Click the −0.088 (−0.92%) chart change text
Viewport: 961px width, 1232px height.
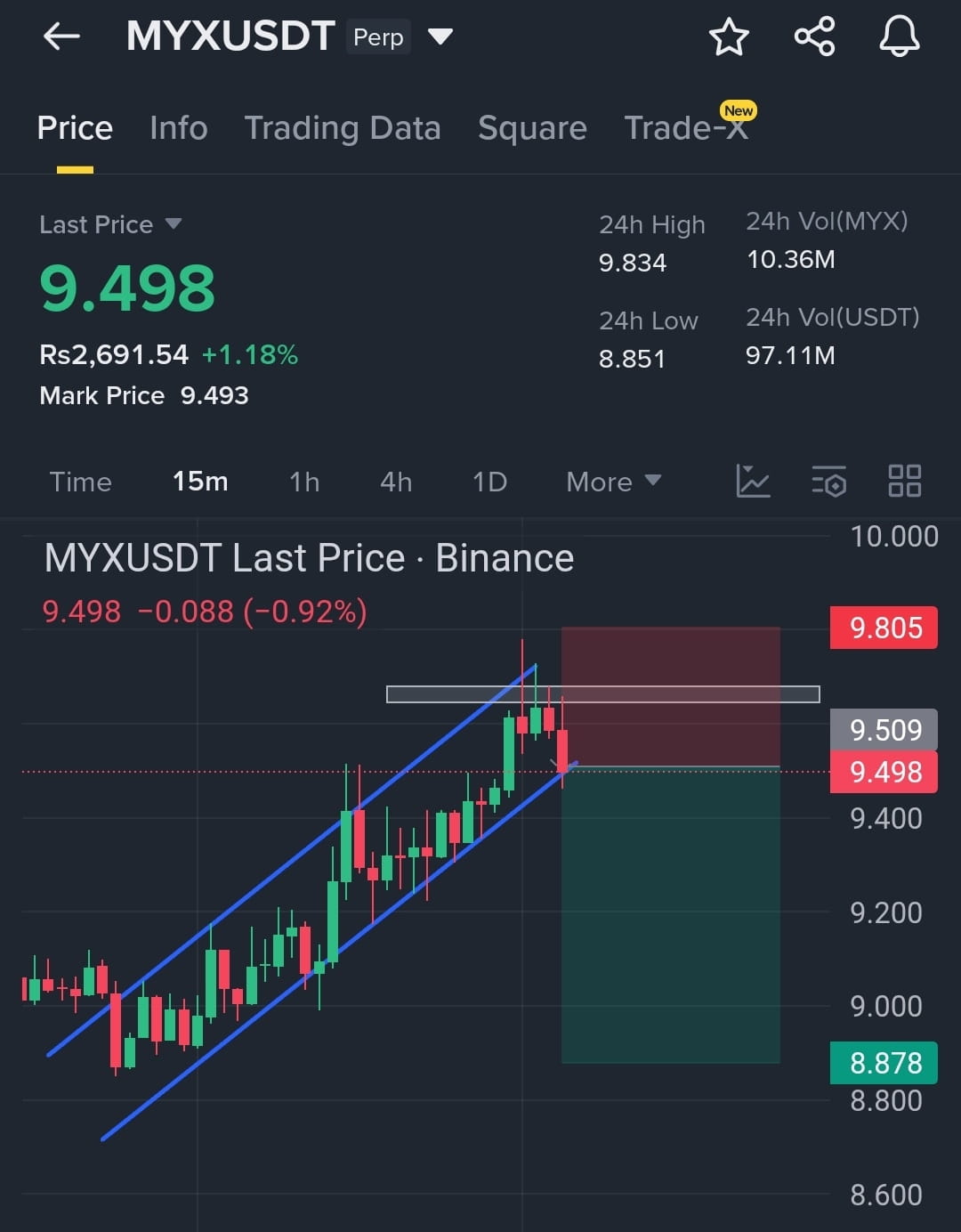click(x=253, y=612)
